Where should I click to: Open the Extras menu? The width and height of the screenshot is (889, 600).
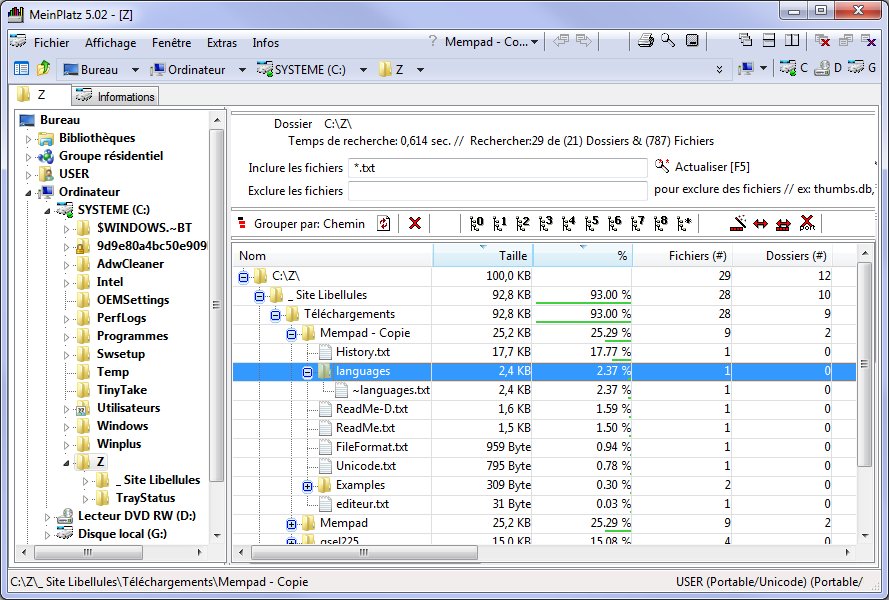point(222,43)
